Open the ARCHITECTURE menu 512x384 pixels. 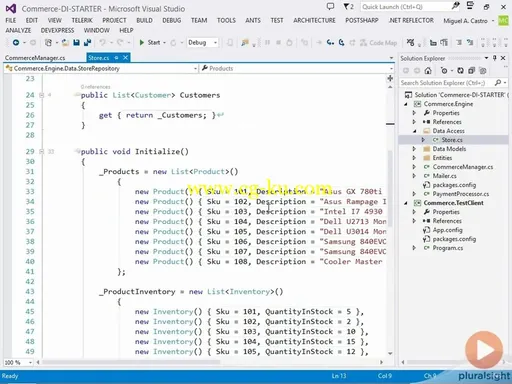click(x=314, y=20)
